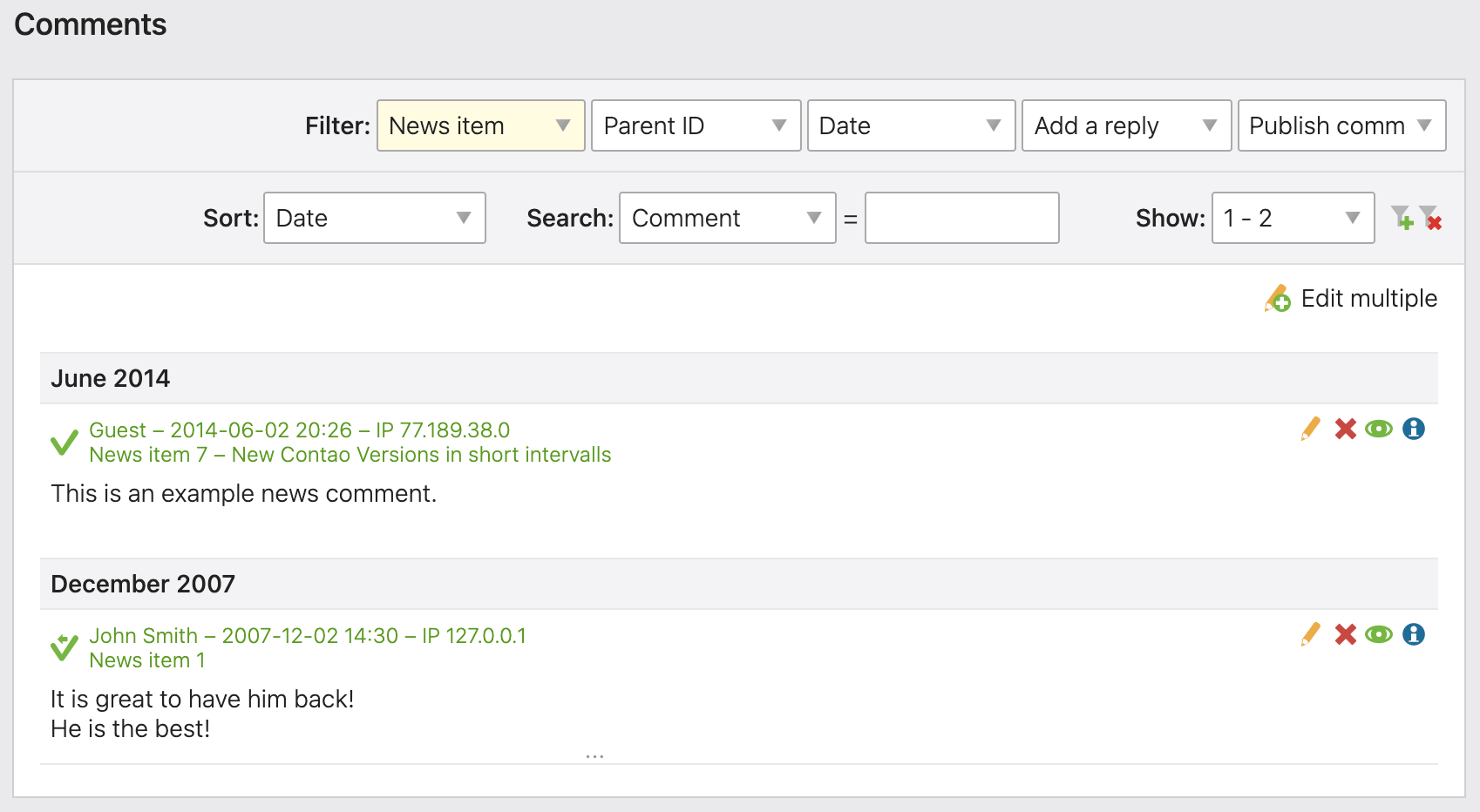The width and height of the screenshot is (1480, 812).
Task: Apply filters with the green plus funnel icon
Action: pyautogui.click(x=1402, y=218)
